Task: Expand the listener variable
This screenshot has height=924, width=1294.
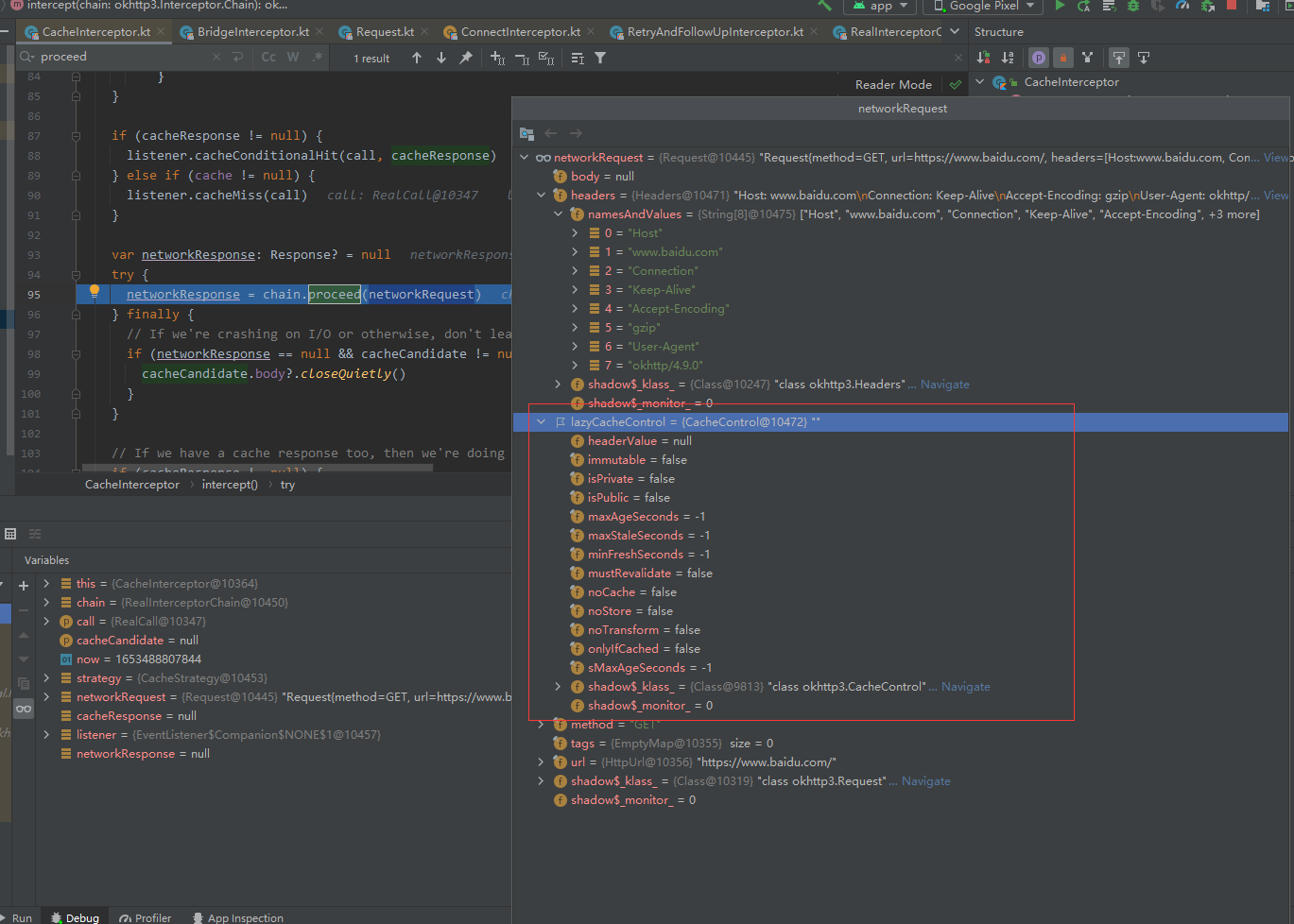Action: click(x=46, y=735)
